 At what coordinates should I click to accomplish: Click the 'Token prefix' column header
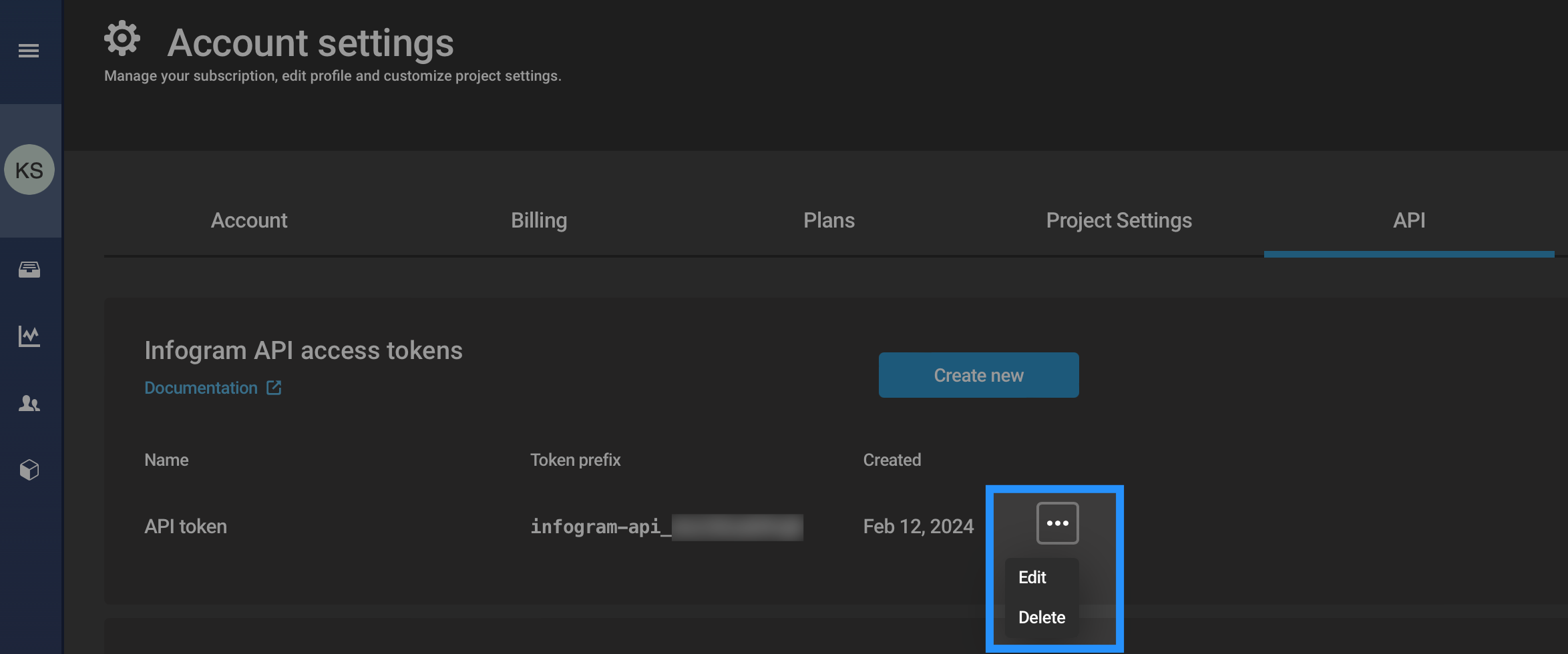(x=576, y=460)
